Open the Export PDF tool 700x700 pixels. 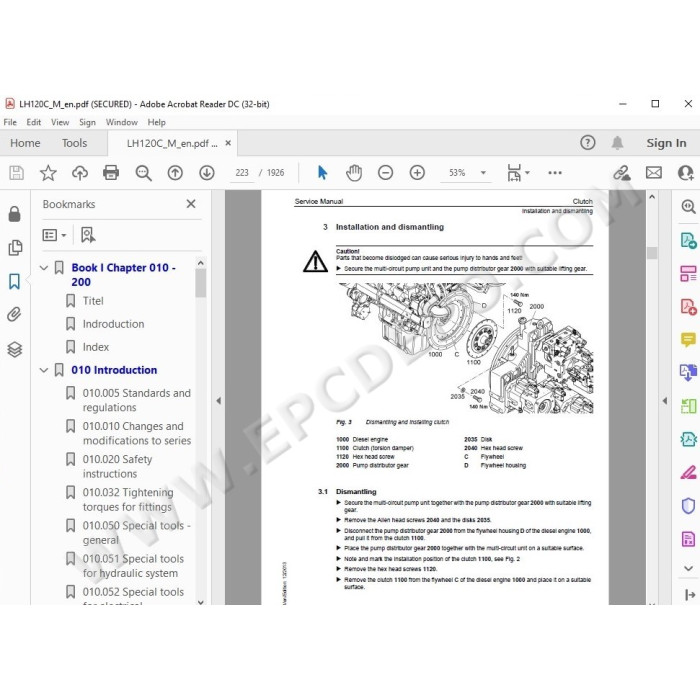point(688,241)
